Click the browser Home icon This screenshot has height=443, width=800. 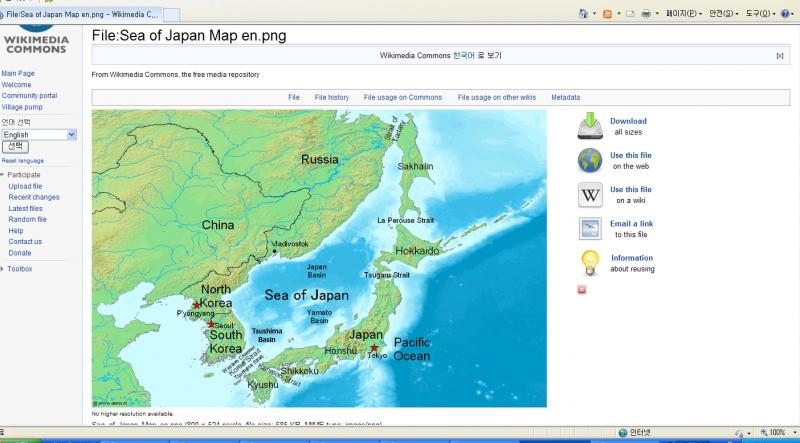click(583, 14)
